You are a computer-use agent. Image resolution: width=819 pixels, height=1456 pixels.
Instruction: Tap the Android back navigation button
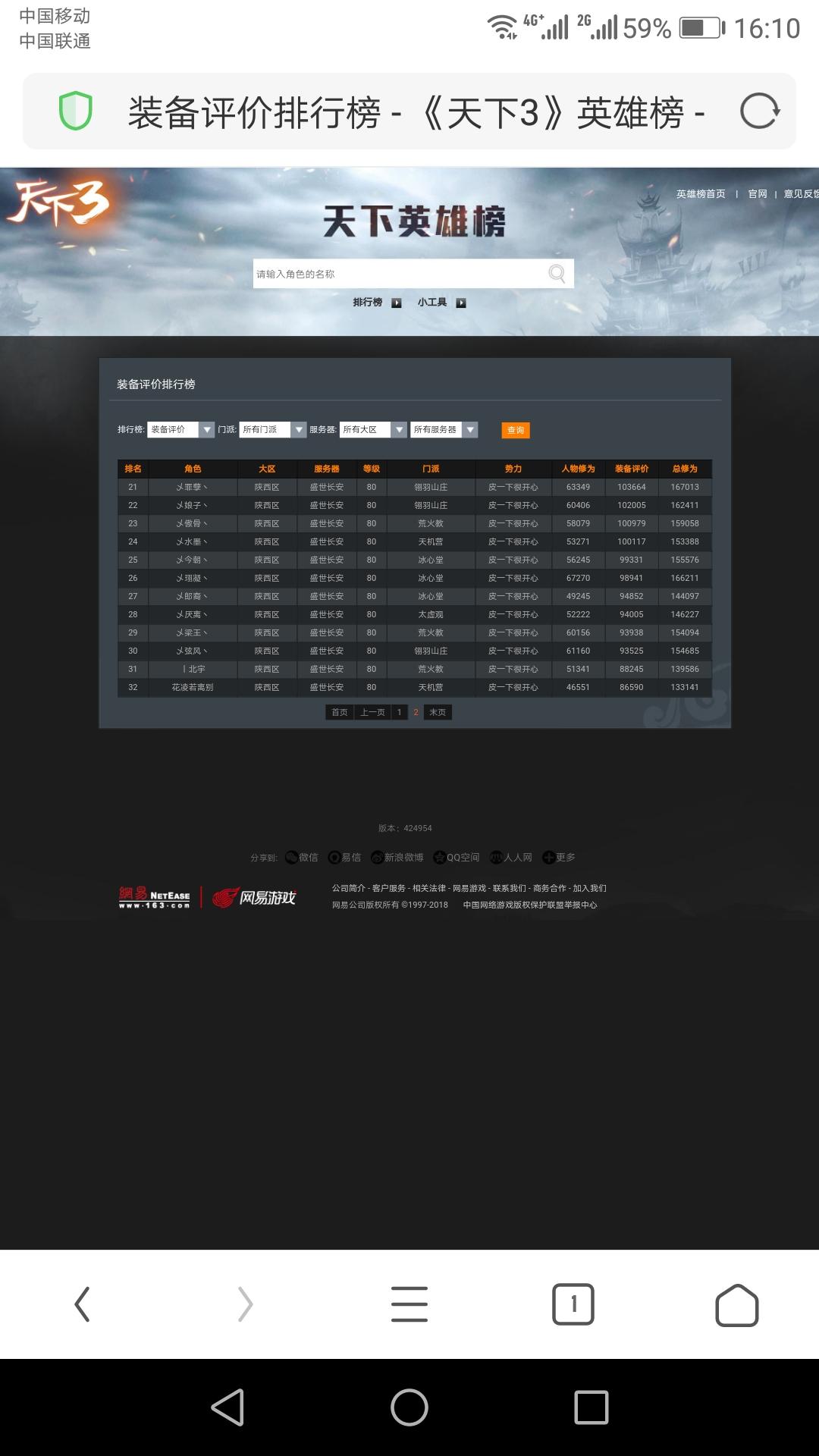coord(227,1407)
